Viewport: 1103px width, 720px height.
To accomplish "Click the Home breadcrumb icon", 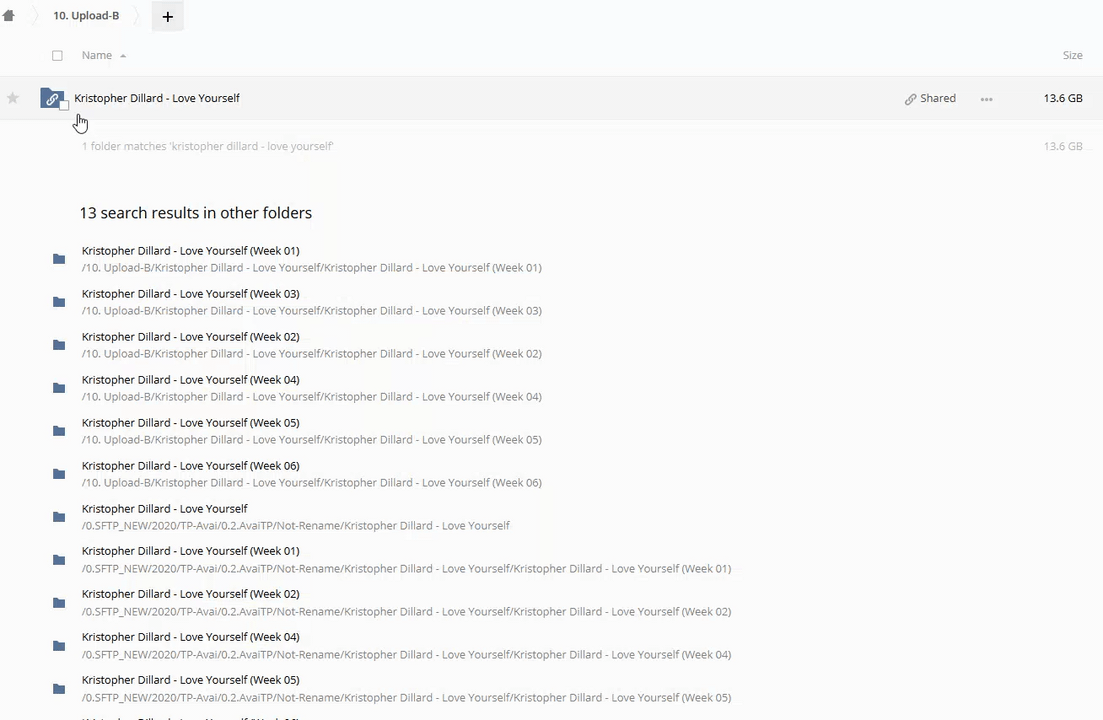I will tap(9, 16).
